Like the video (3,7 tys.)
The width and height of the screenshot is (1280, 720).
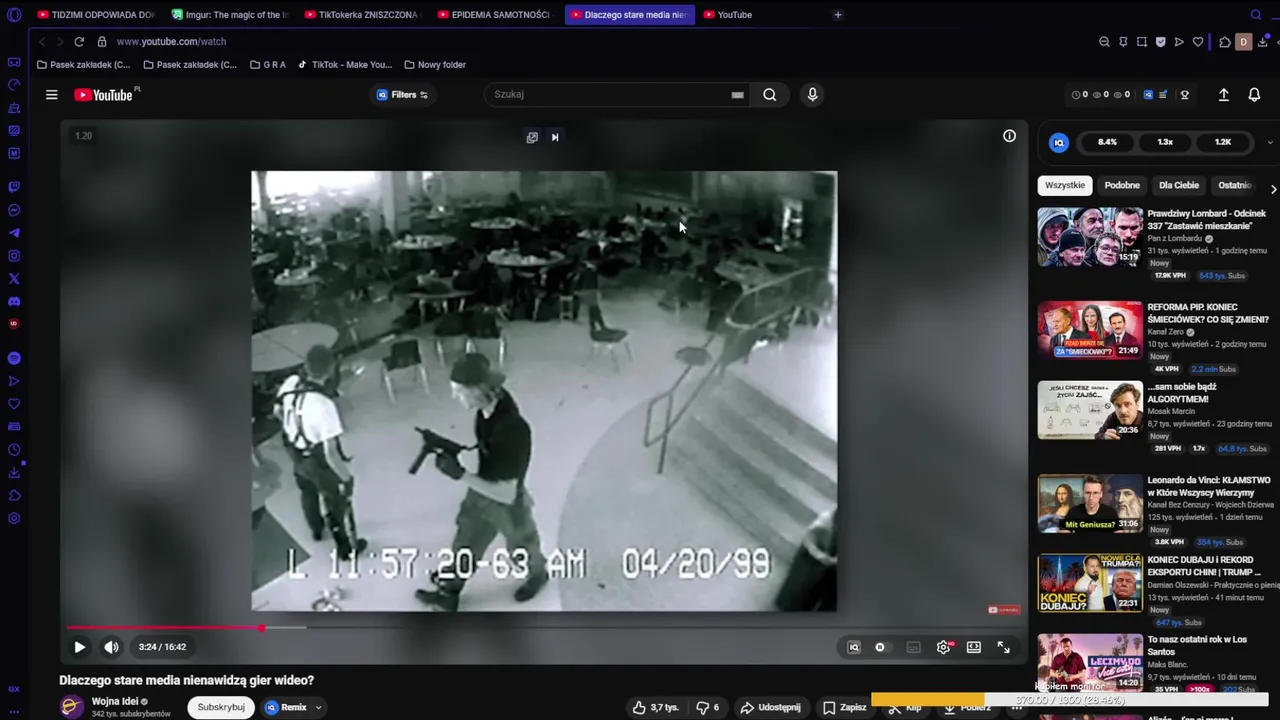click(655, 707)
